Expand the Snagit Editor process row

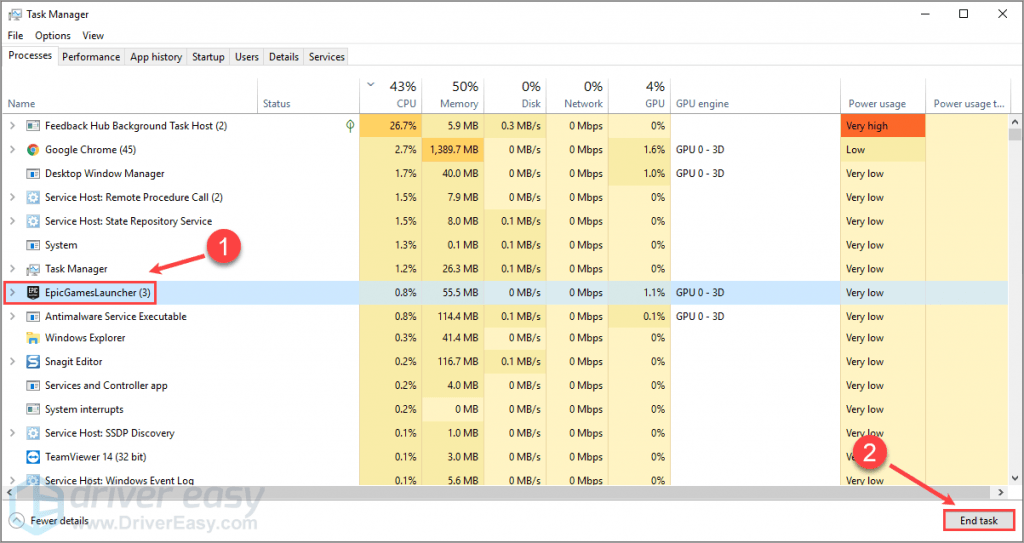[12, 361]
